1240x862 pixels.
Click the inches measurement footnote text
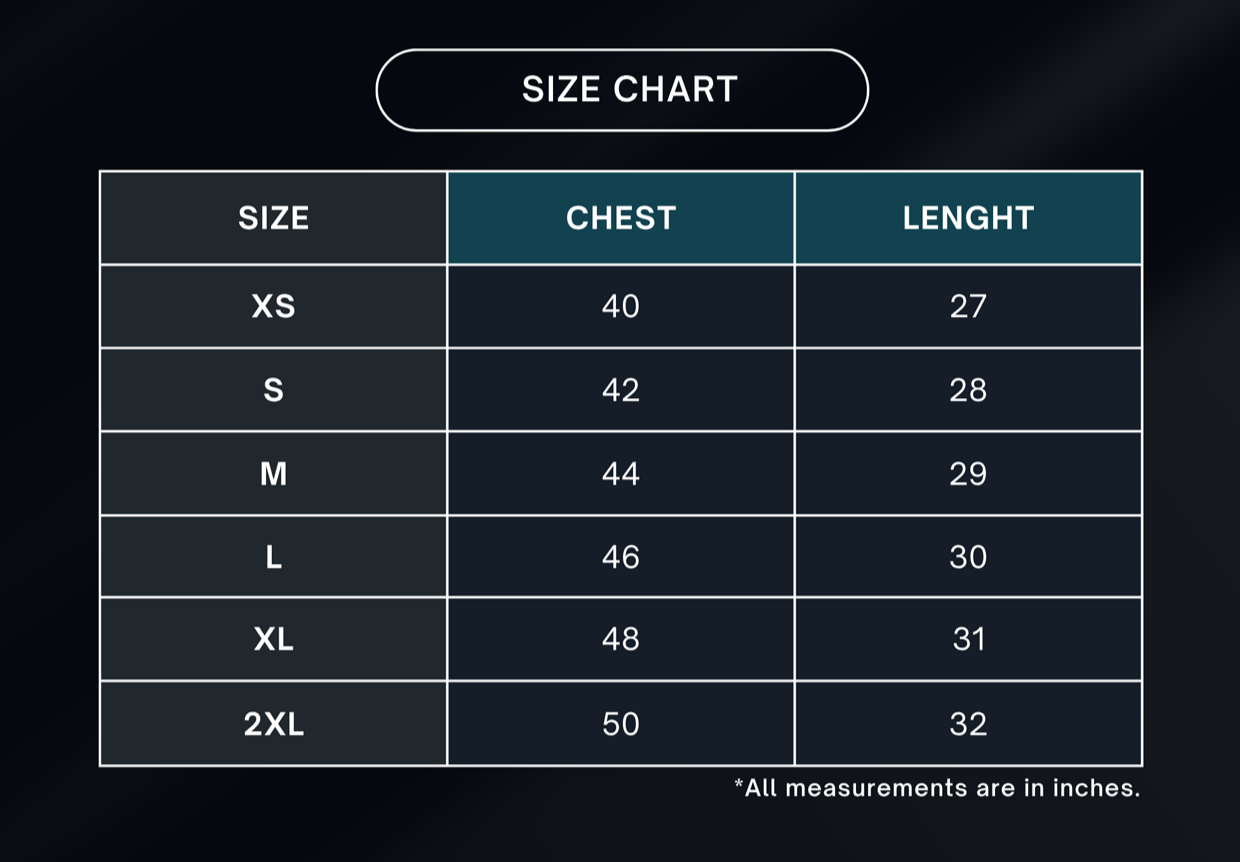click(x=937, y=788)
